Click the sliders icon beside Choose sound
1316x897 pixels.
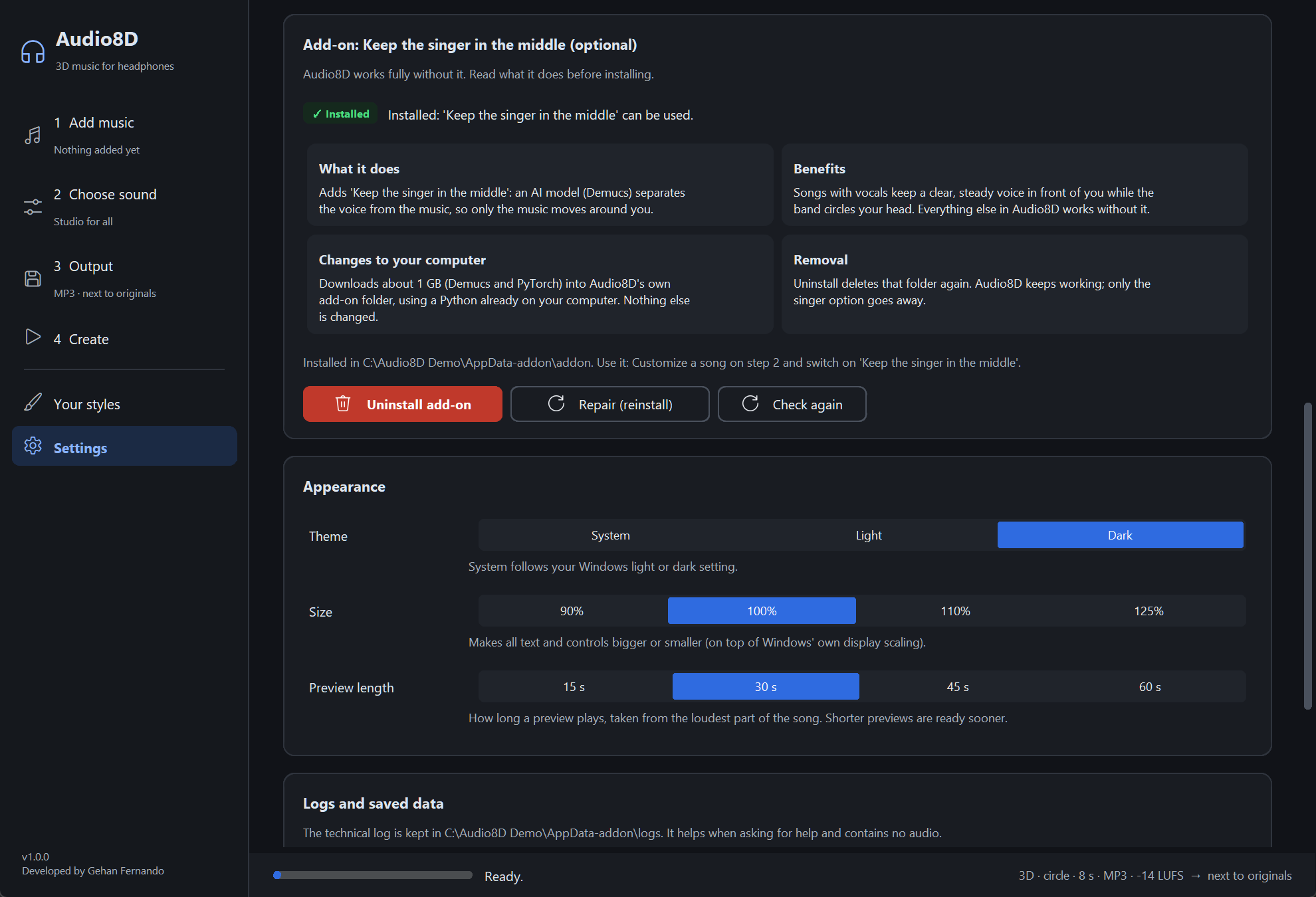click(x=33, y=207)
